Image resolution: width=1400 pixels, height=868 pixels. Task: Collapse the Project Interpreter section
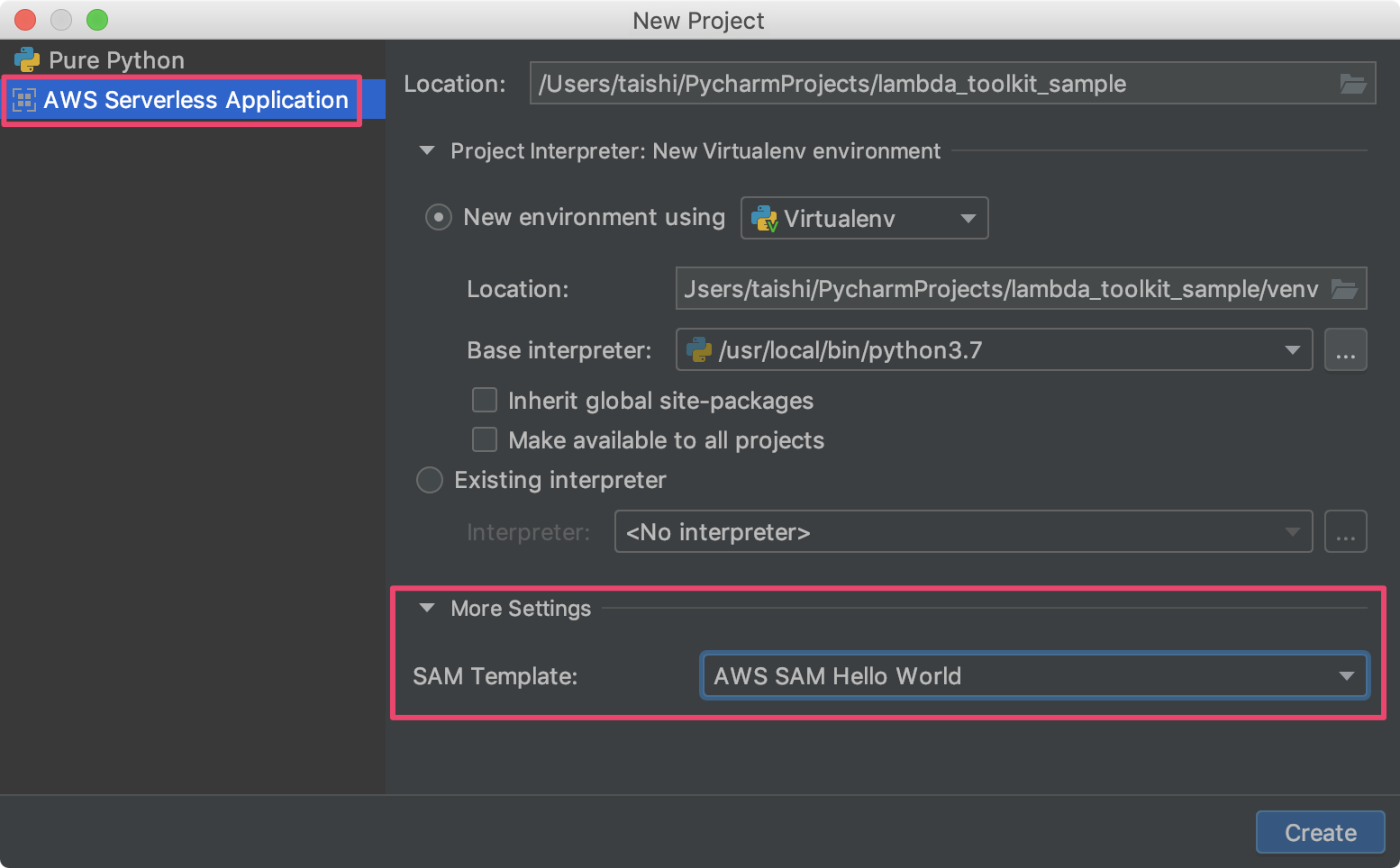tap(426, 150)
